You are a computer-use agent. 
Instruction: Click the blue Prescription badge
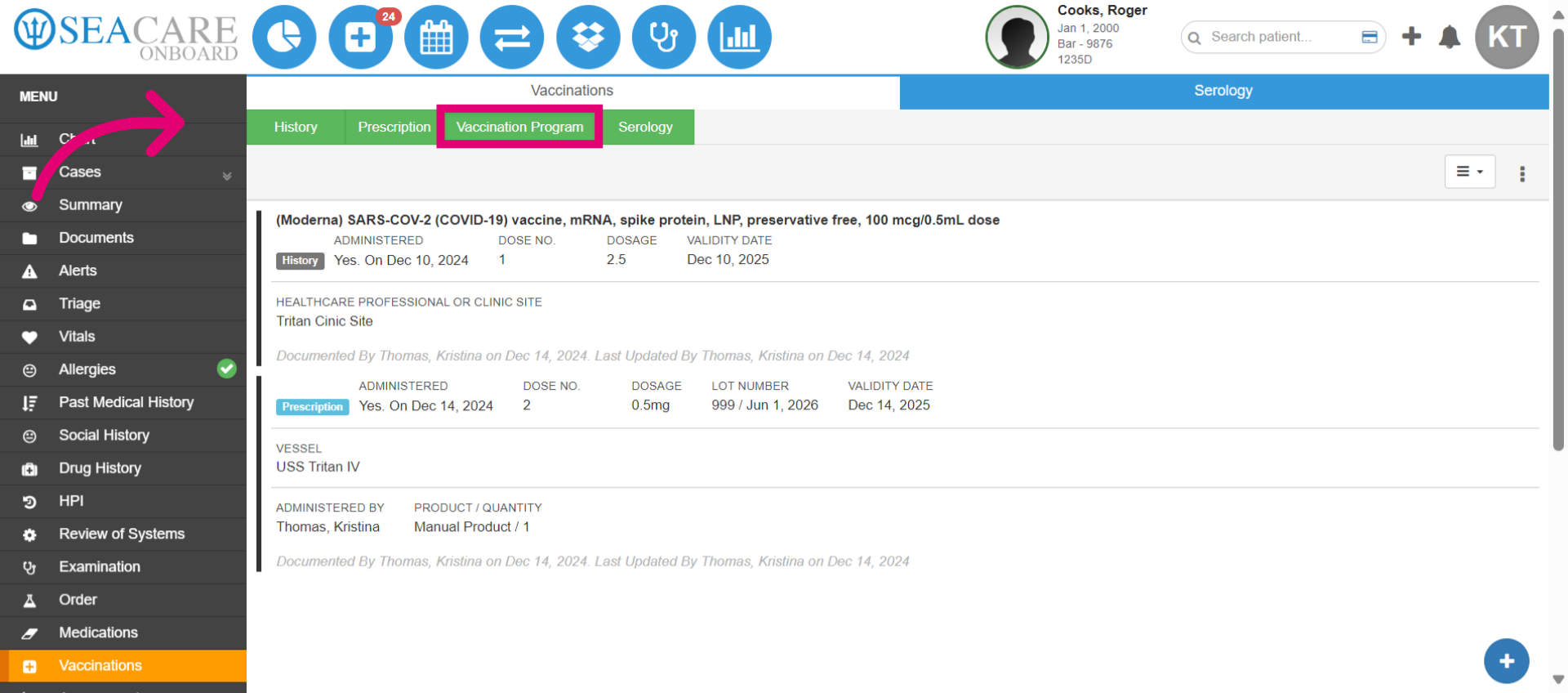pos(313,406)
